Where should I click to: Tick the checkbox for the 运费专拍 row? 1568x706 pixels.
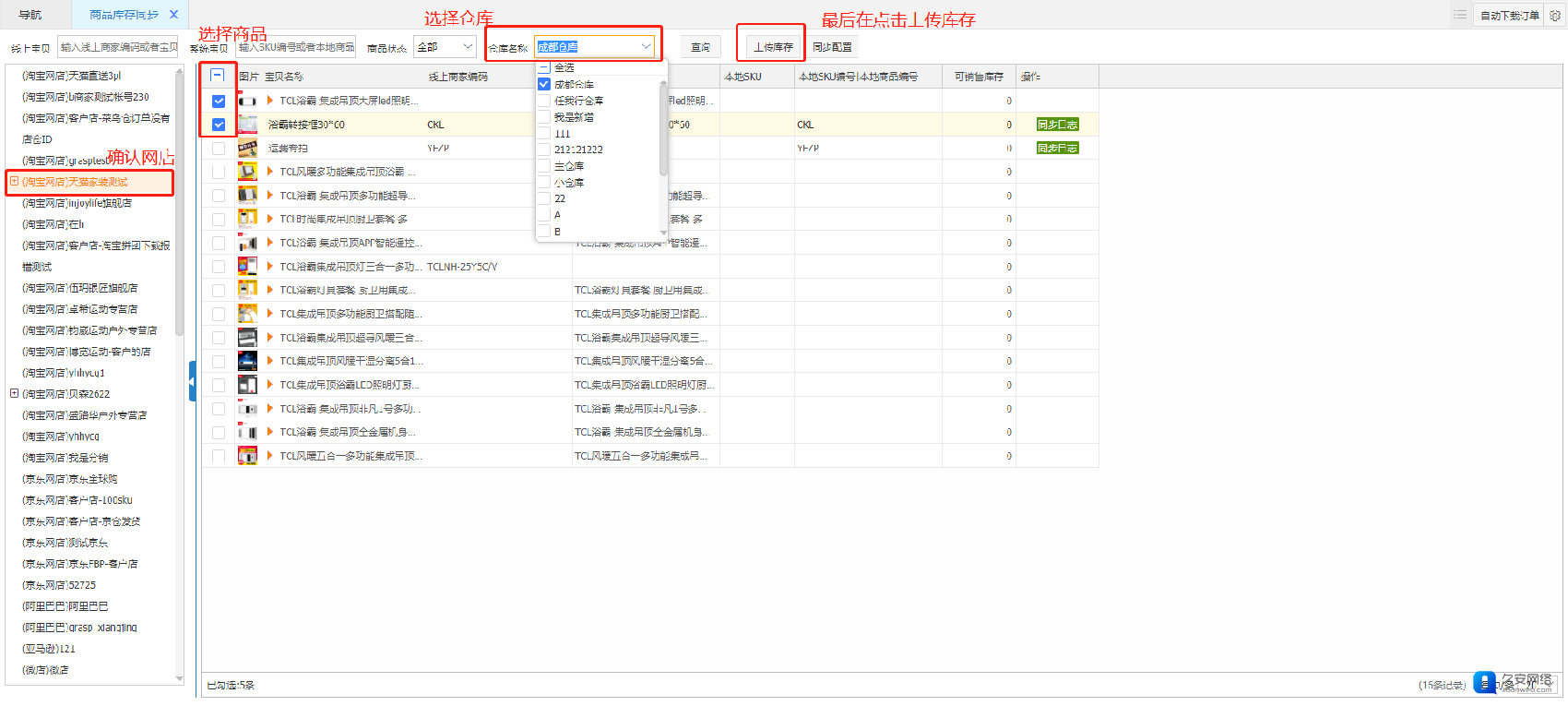tap(219, 149)
